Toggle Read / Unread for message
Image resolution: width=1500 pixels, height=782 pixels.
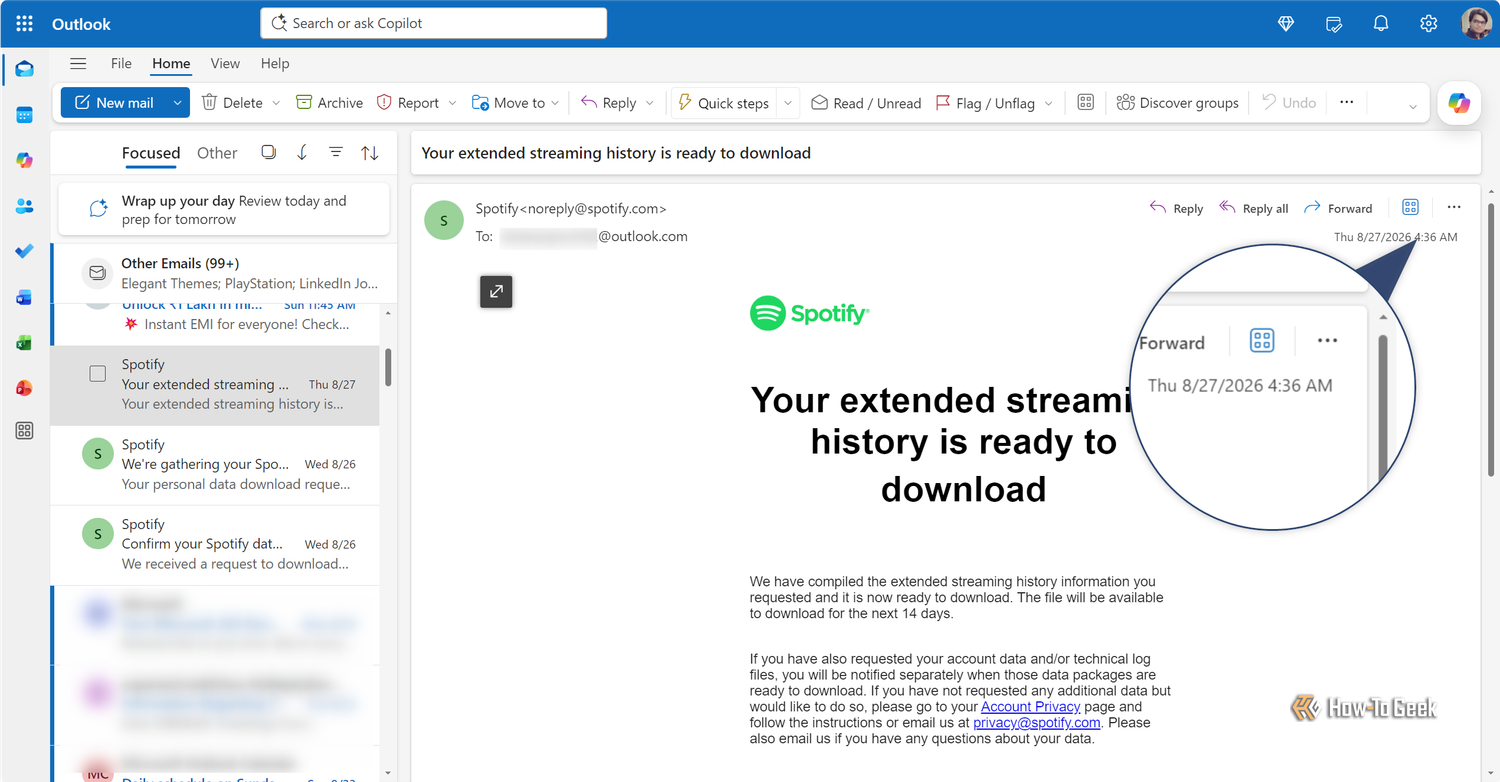coord(866,102)
